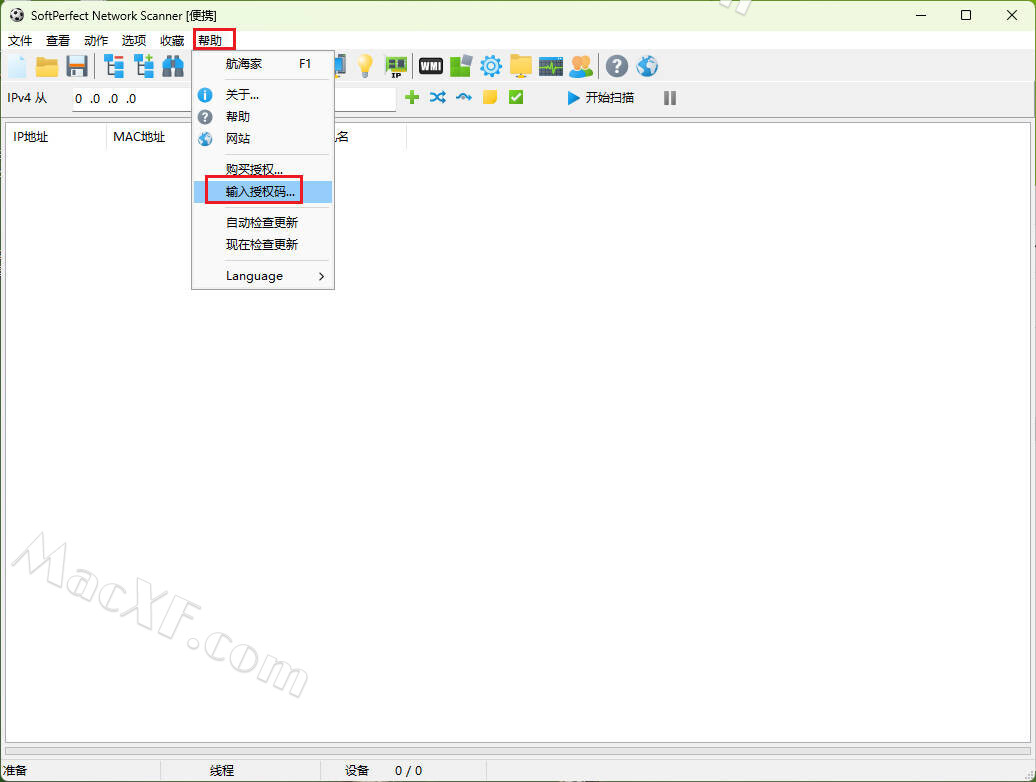Click the green checkmark icon beside the IP range
Screen dimensions: 1036x782
point(516,98)
